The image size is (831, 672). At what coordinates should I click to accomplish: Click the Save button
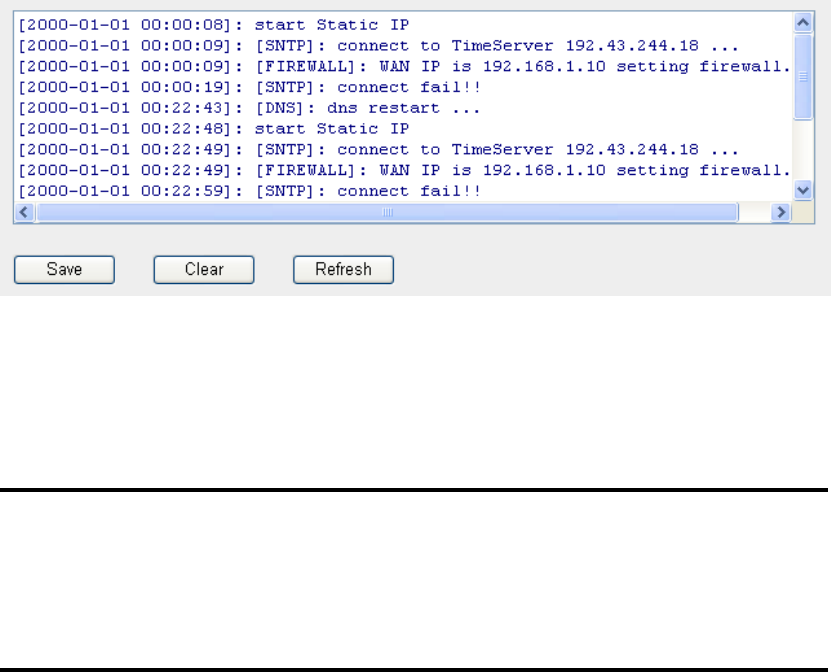tap(64, 270)
